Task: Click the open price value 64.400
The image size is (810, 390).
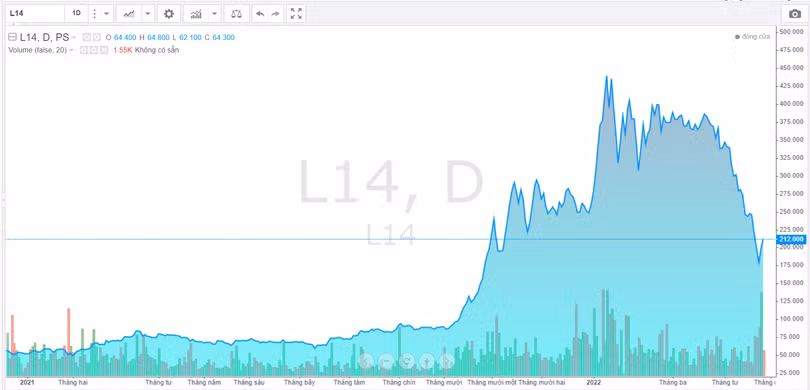Action: [x=125, y=37]
